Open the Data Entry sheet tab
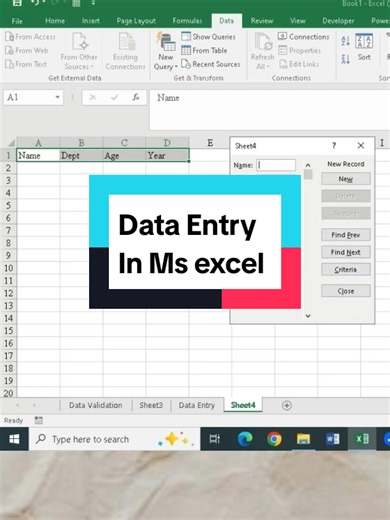Screen dimensions: 390x520 point(197,405)
